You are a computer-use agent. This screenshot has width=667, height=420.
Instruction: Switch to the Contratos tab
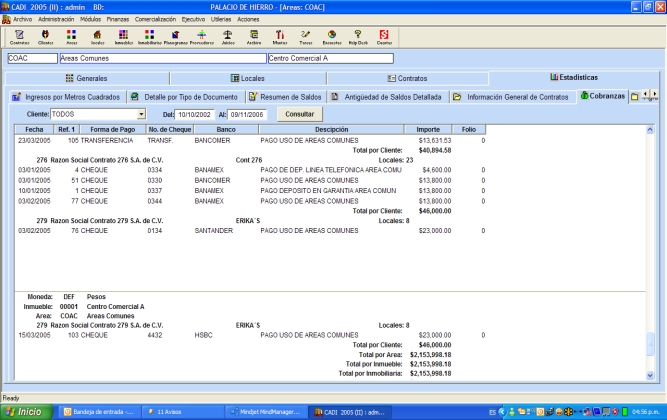pos(406,77)
